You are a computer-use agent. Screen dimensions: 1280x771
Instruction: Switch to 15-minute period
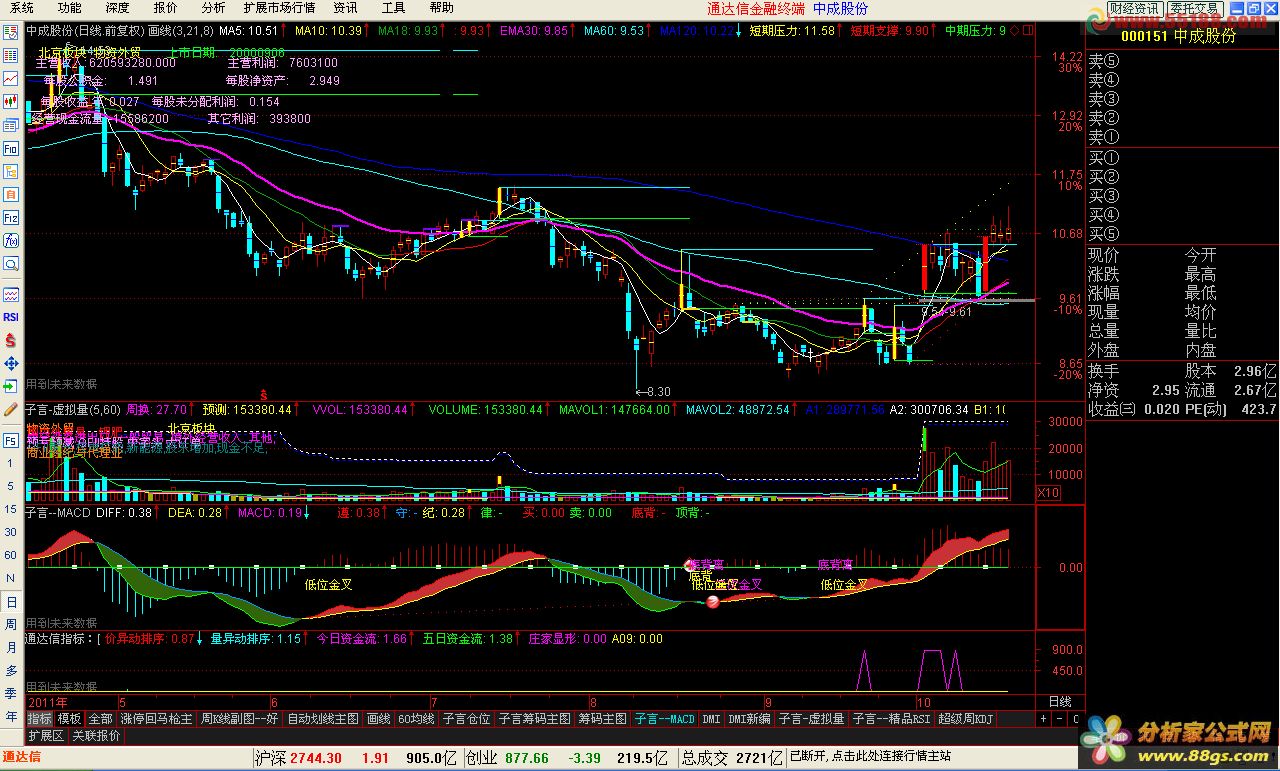[x=11, y=509]
